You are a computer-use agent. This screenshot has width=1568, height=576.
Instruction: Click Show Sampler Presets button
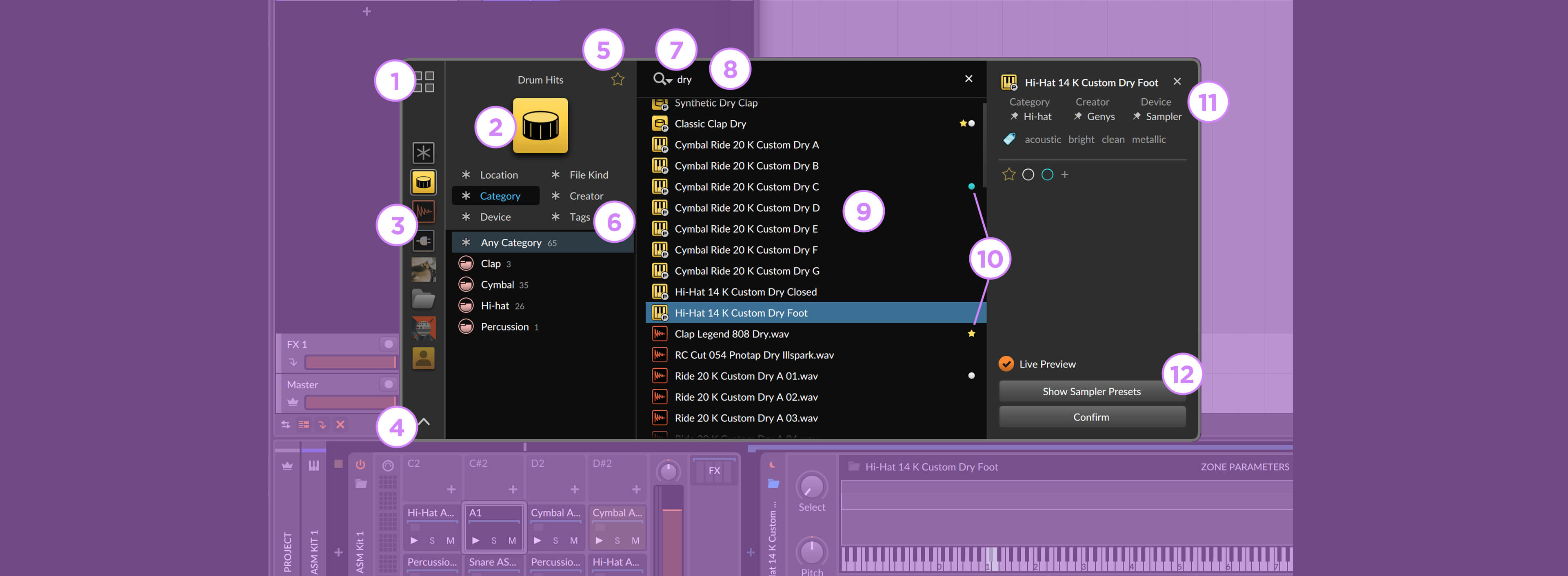point(1092,391)
